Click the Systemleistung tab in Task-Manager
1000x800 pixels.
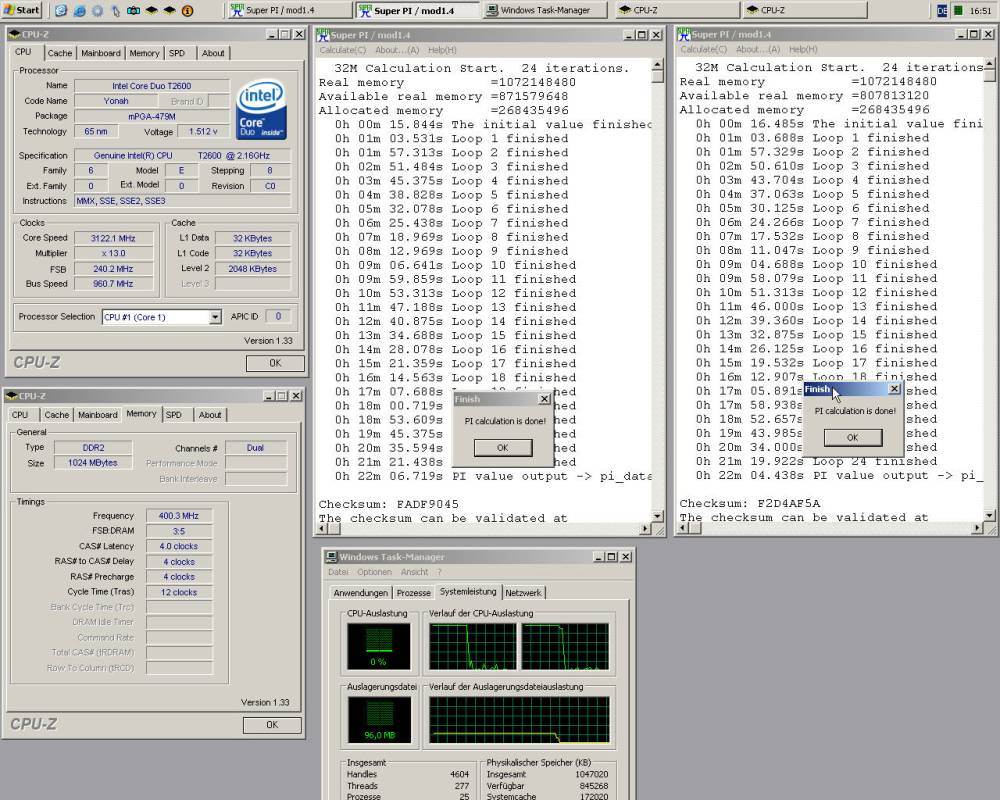pos(468,591)
